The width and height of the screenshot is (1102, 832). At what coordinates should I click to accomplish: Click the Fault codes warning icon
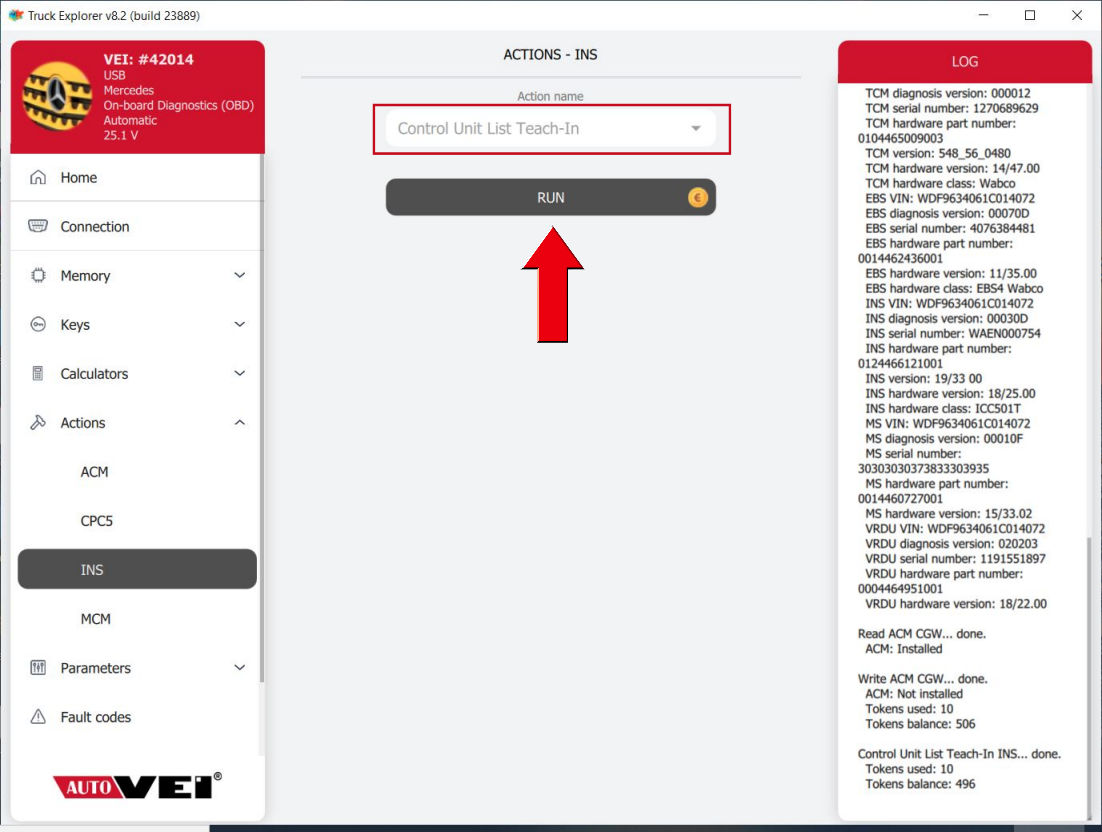pyautogui.click(x=38, y=717)
